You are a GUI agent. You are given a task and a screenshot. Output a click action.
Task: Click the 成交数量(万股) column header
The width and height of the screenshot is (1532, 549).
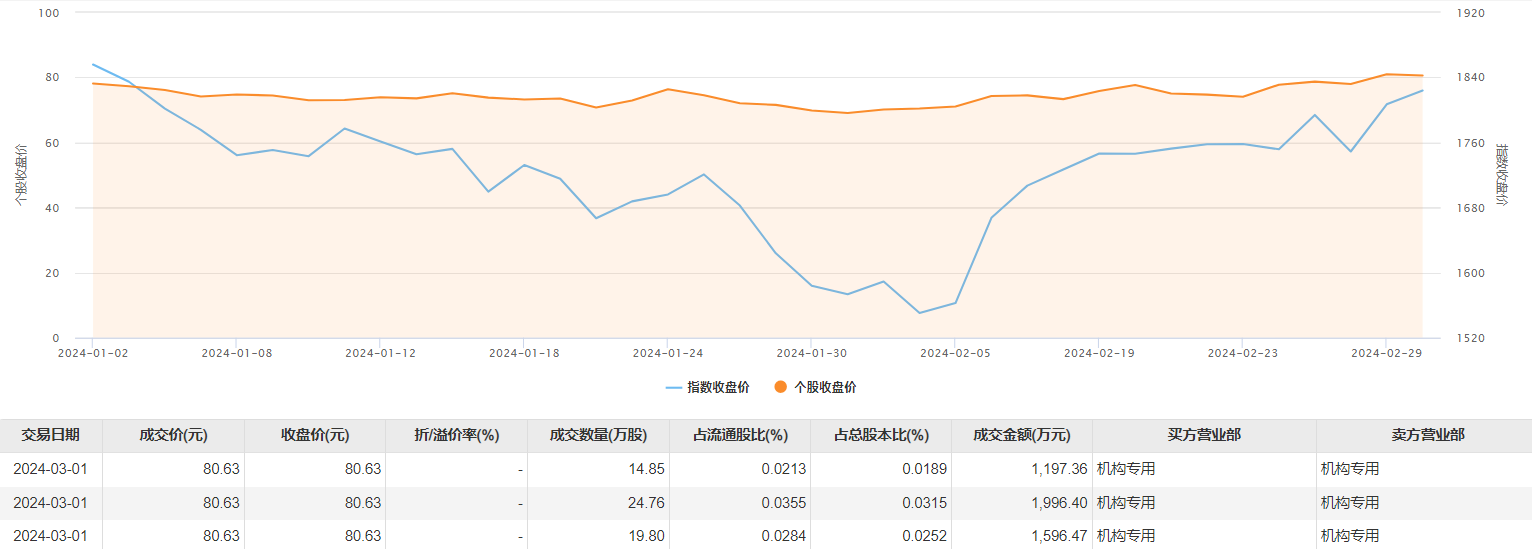pyautogui.click(x=598, y=435)
